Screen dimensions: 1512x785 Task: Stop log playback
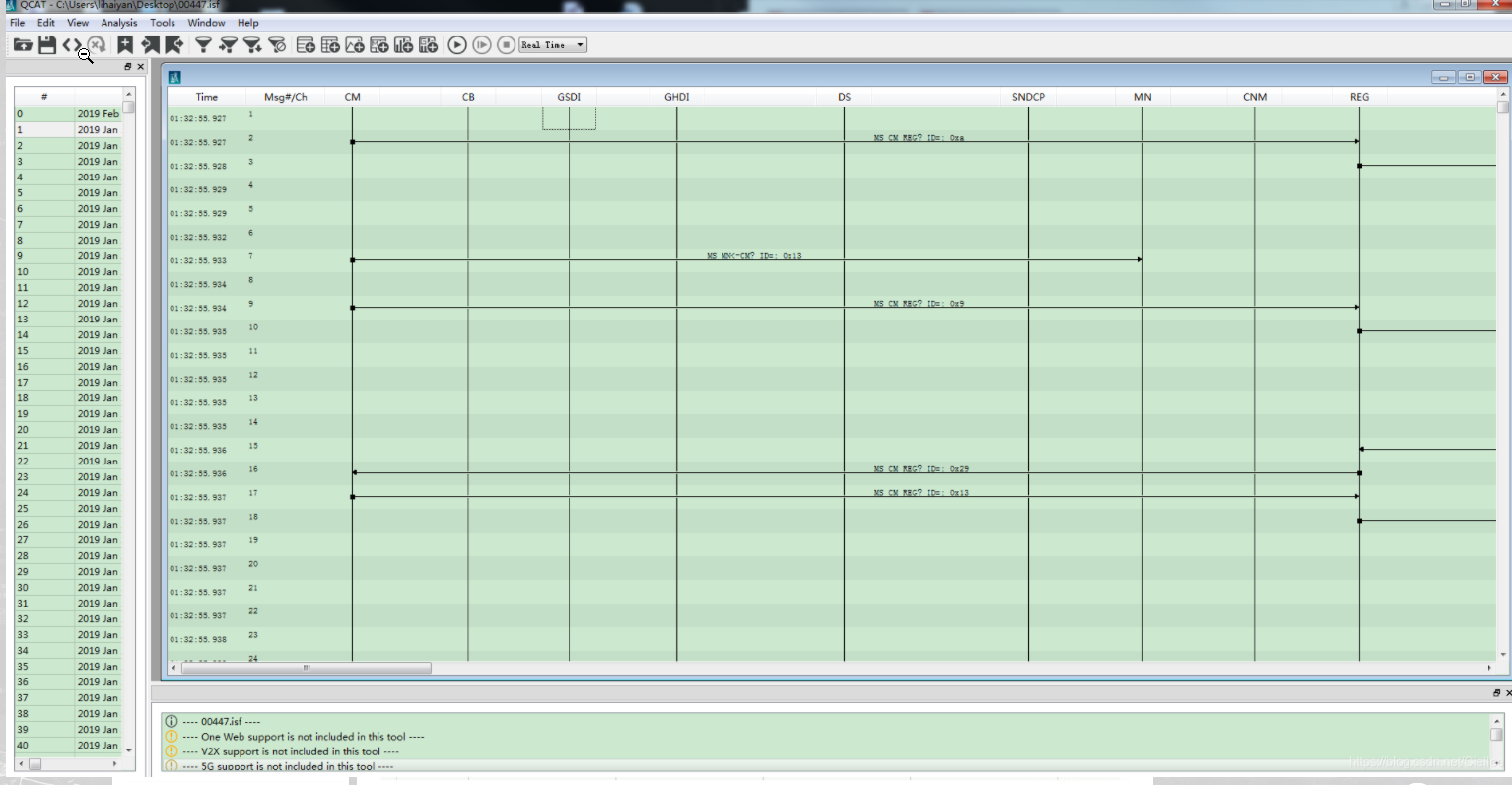506,44
